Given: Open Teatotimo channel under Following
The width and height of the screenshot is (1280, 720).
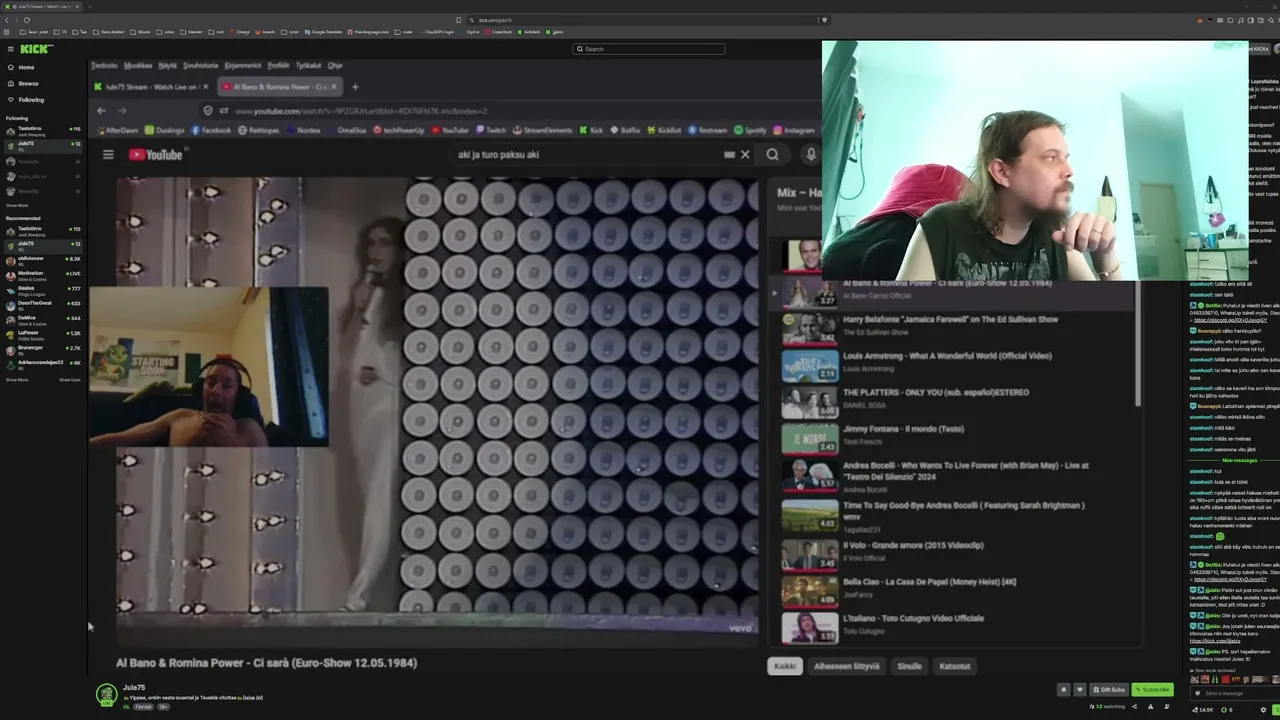Looking at the screenshot, I should (x=43, y=130).
